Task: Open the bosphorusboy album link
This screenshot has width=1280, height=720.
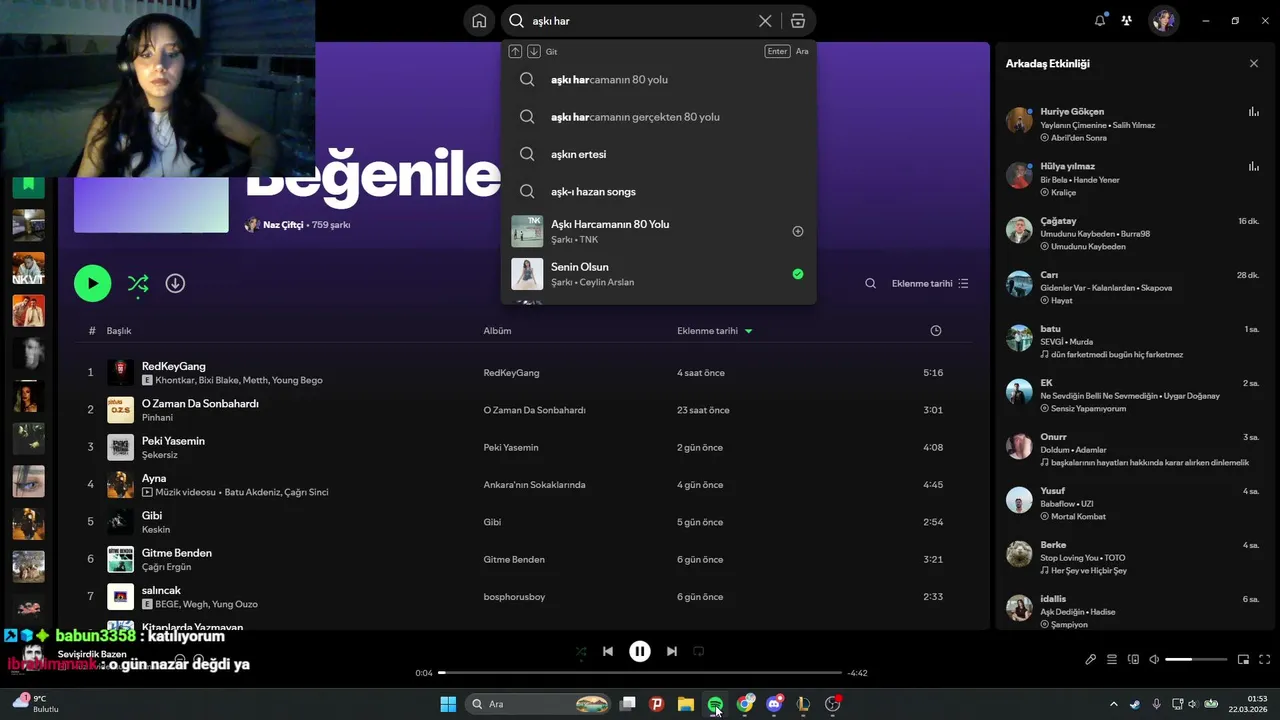Action: point(514,597)
